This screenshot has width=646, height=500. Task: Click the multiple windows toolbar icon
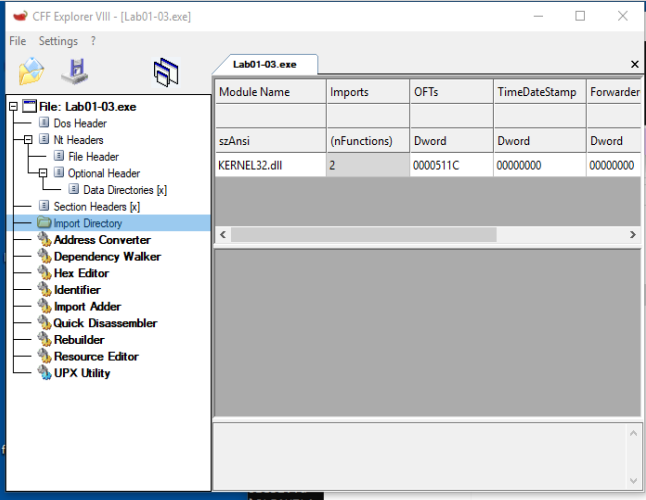pos(166,72)
